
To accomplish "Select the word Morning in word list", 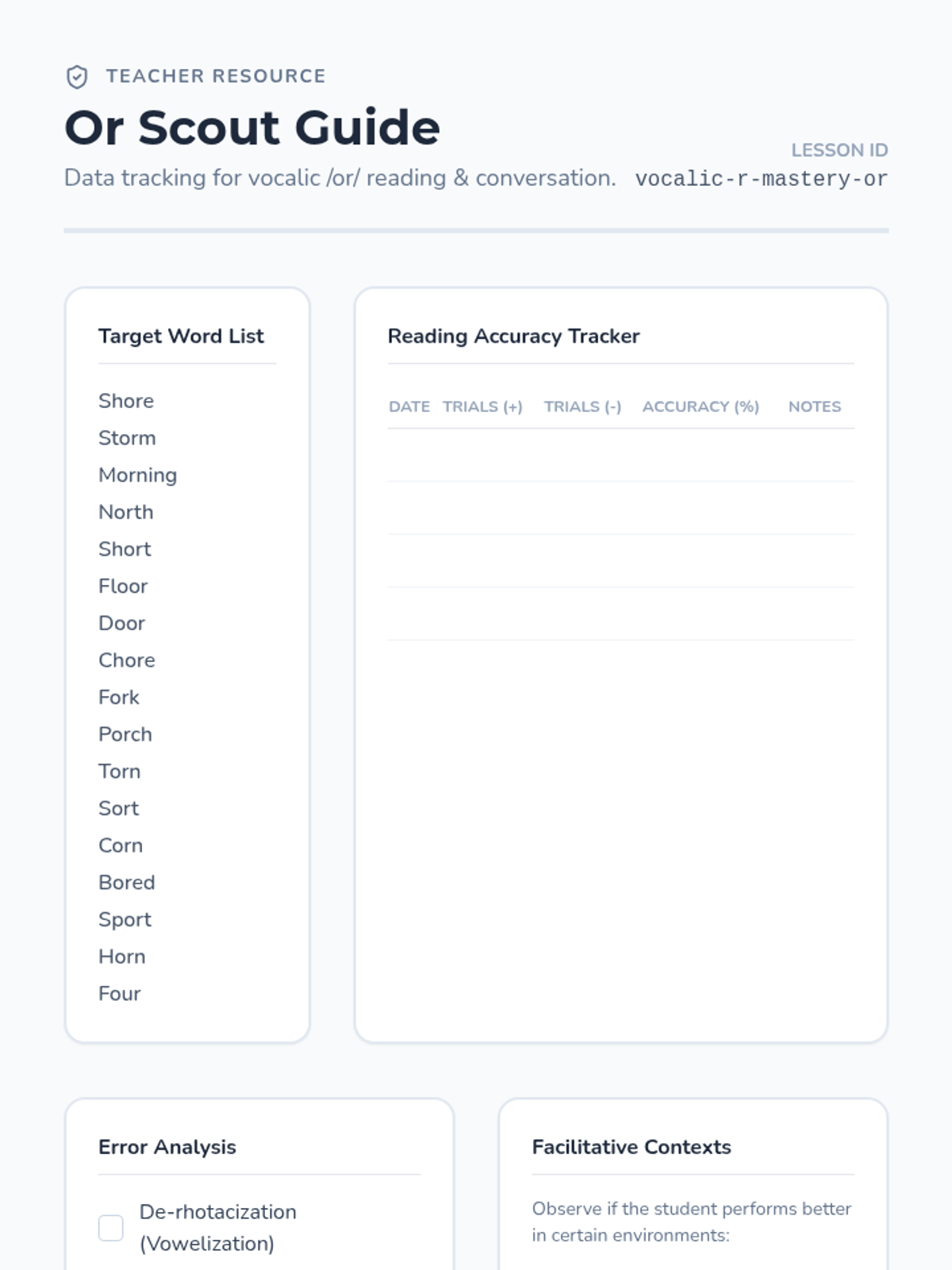I will tap(137, 475).
